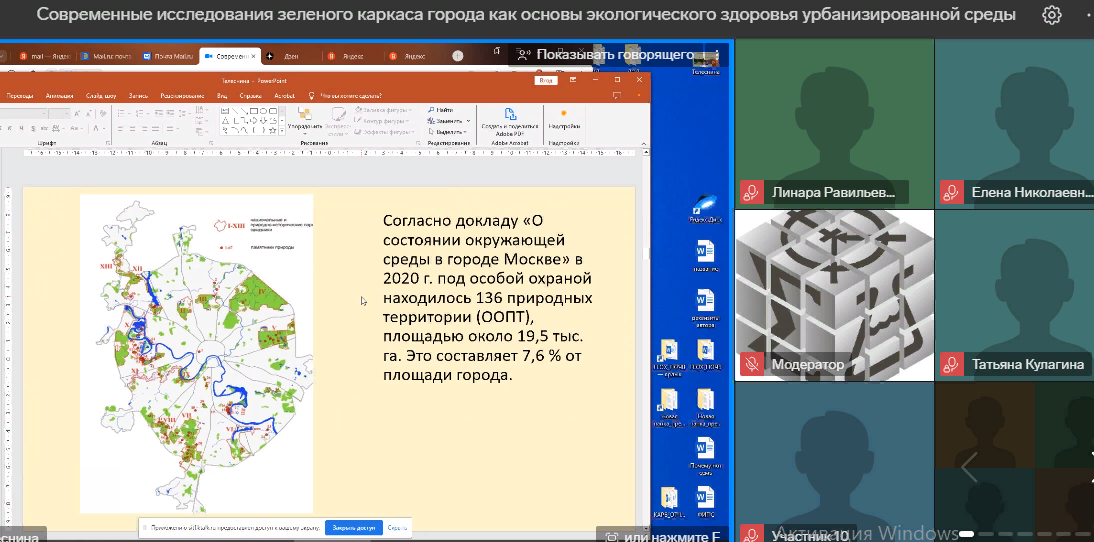Open conference settings gear icon
Image resolution: width=1094 pixels, height=542 pixels.
tap(1051, 15)
